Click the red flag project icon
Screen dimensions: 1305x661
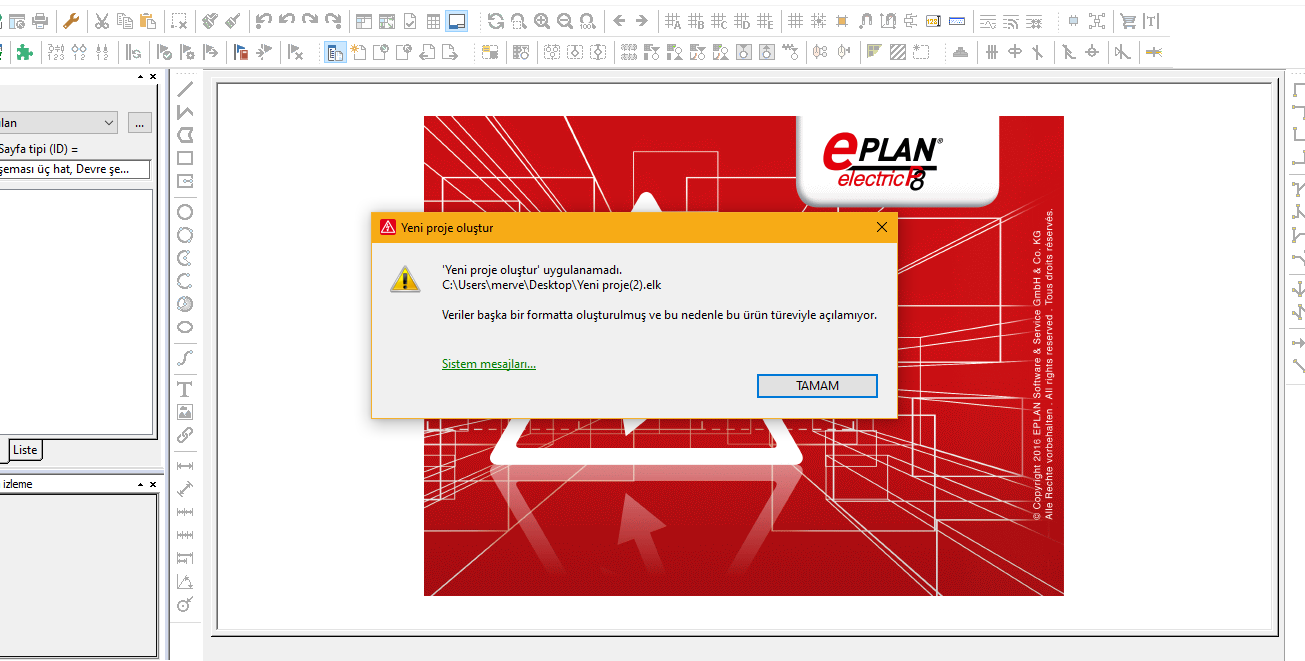point(241,52)
